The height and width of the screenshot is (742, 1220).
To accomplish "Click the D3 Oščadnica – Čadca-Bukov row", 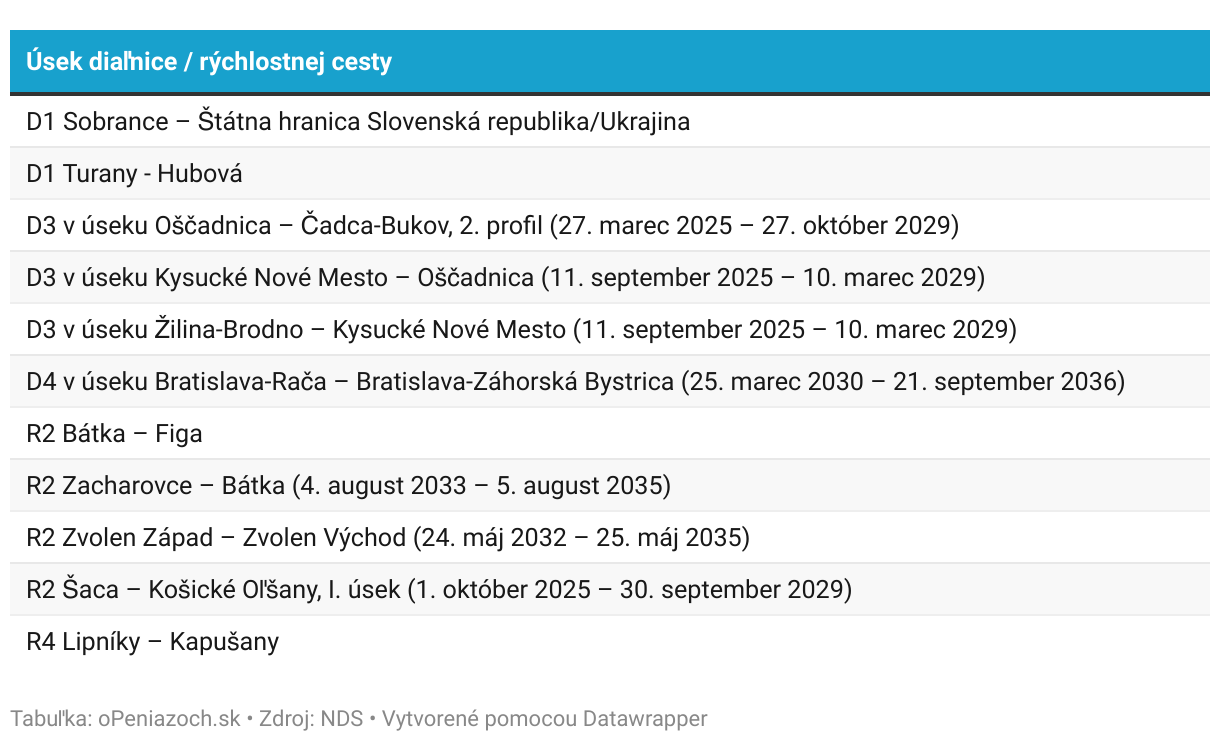I will pos(610,226).
